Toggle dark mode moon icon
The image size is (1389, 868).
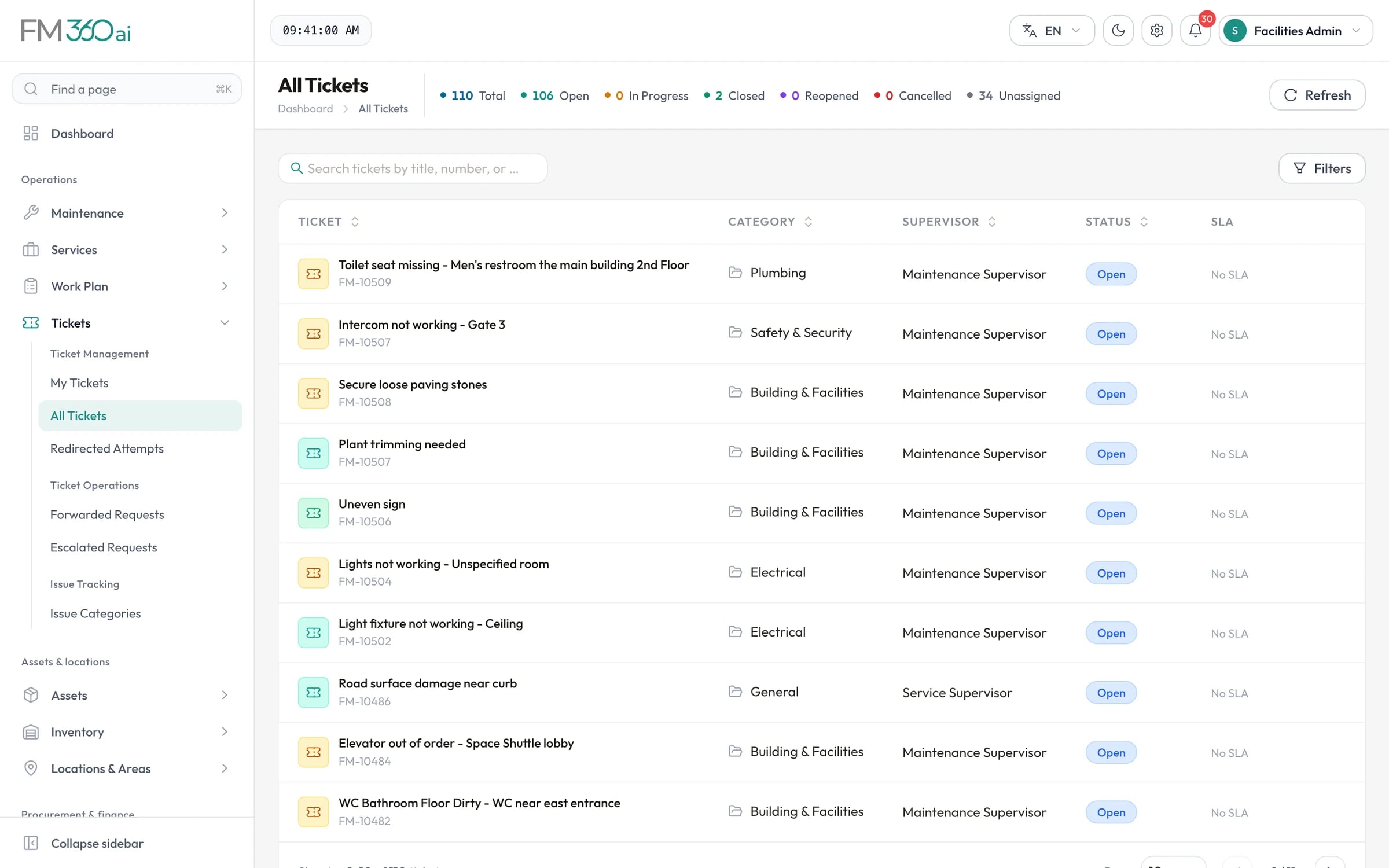[1118, 31]
